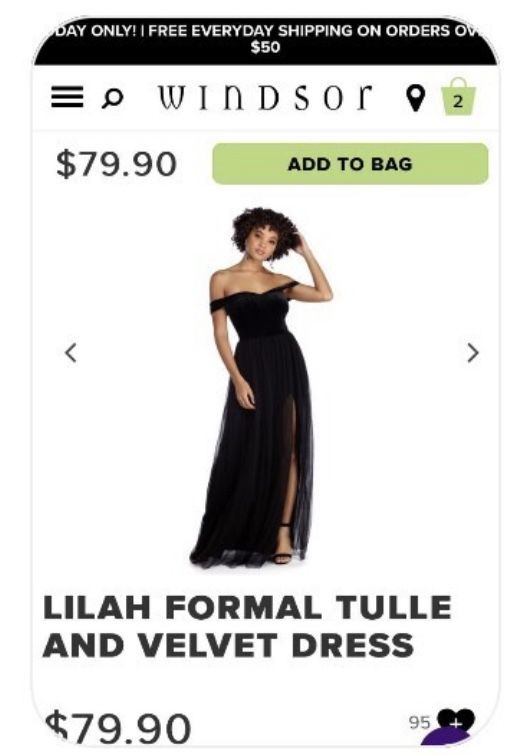Tap the search magnifier icon
The height and width of the screenshot is (755, 529).
point(113,99)
